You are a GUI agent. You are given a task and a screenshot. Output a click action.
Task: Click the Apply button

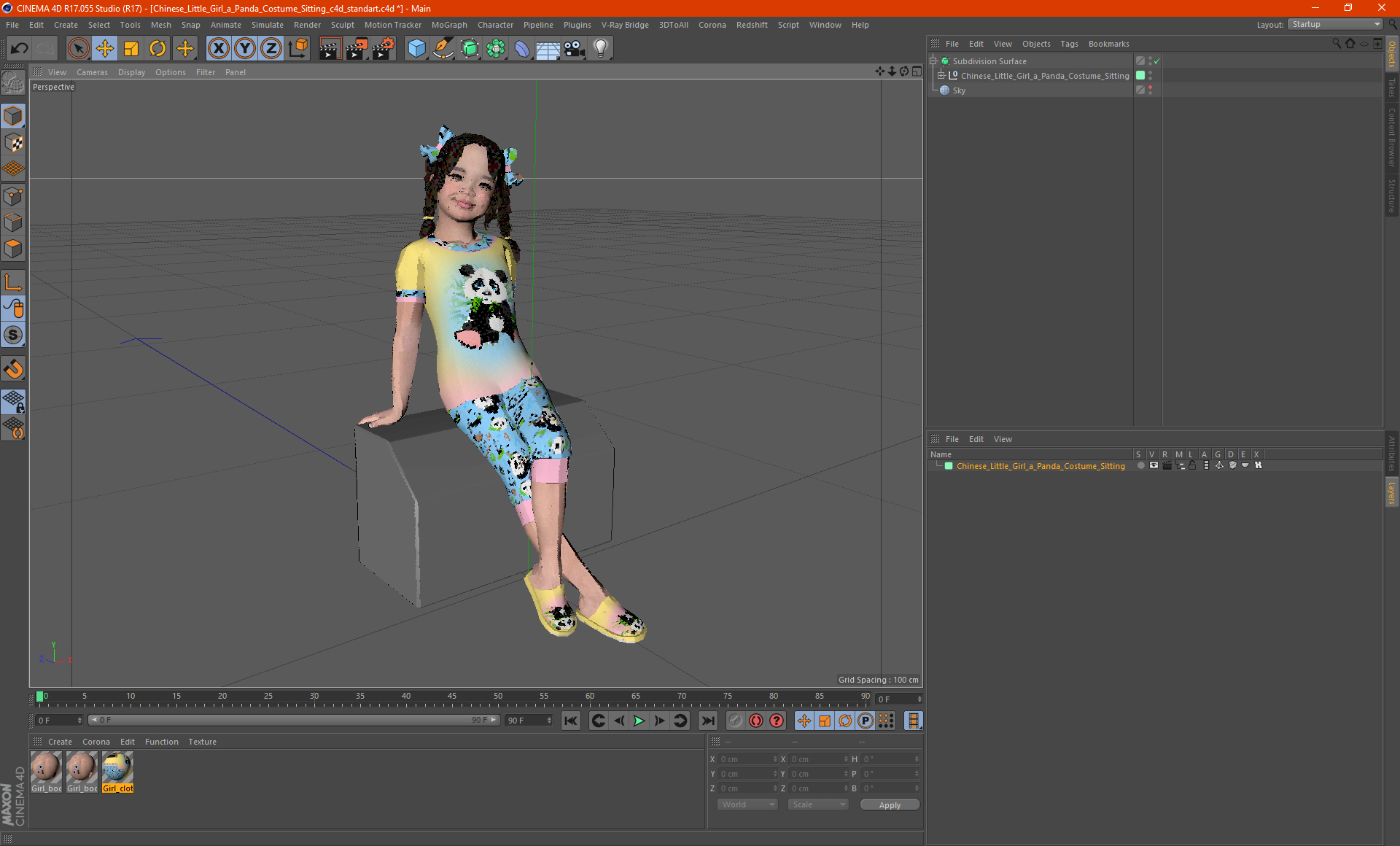[x=890, y=805]
